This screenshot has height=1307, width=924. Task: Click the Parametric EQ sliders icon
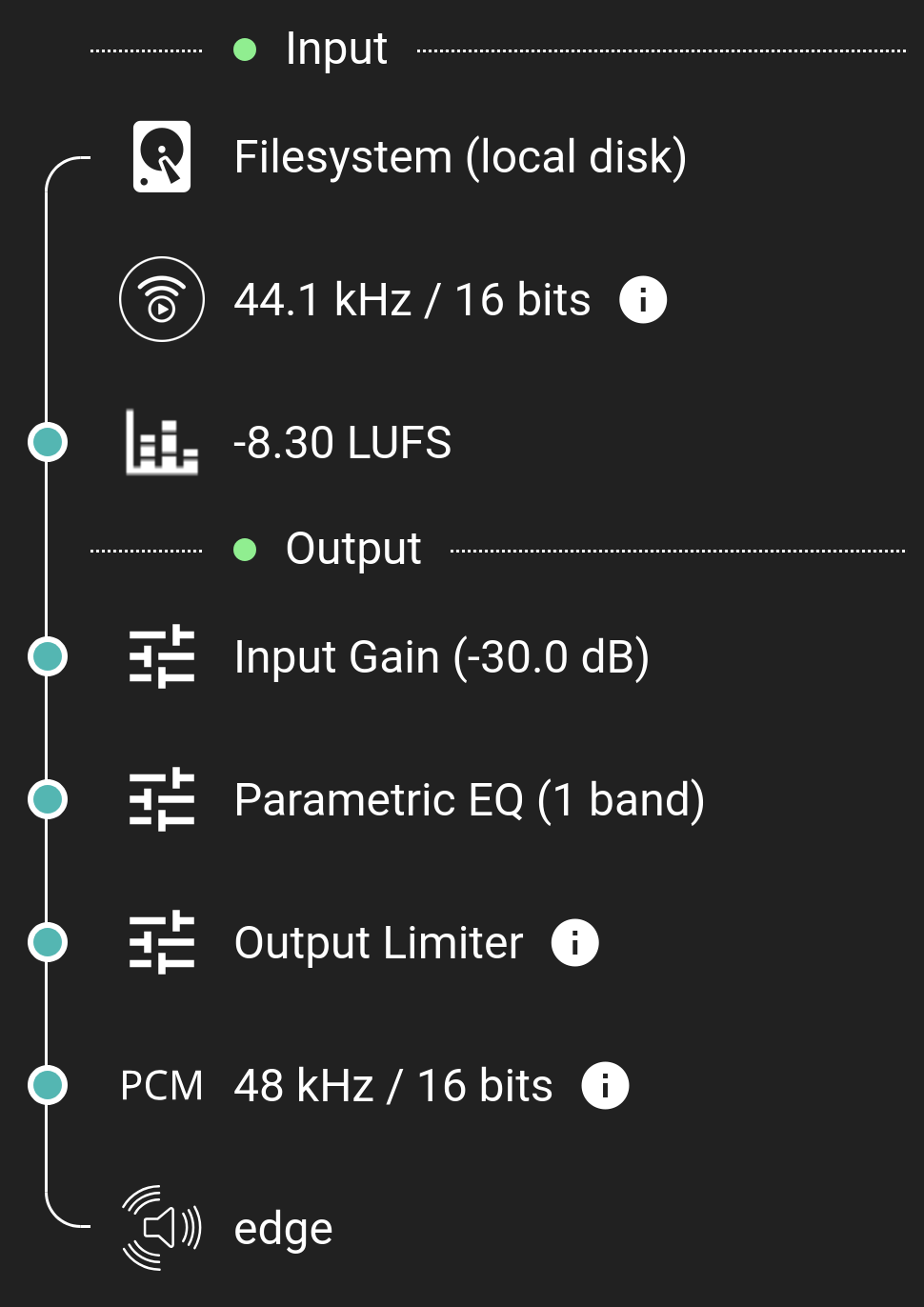[x=162, y=799]
